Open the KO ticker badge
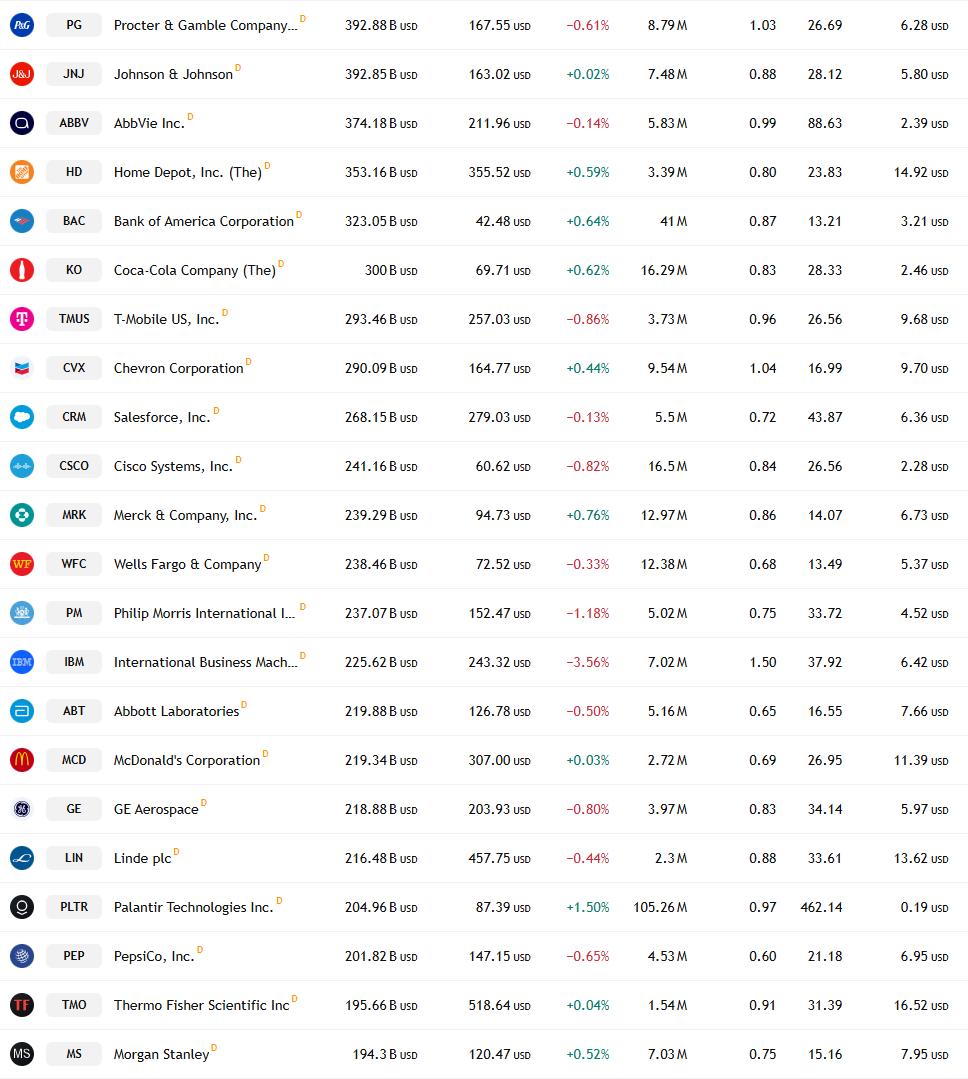The image size is (968, 1079). tap(74, 270)
